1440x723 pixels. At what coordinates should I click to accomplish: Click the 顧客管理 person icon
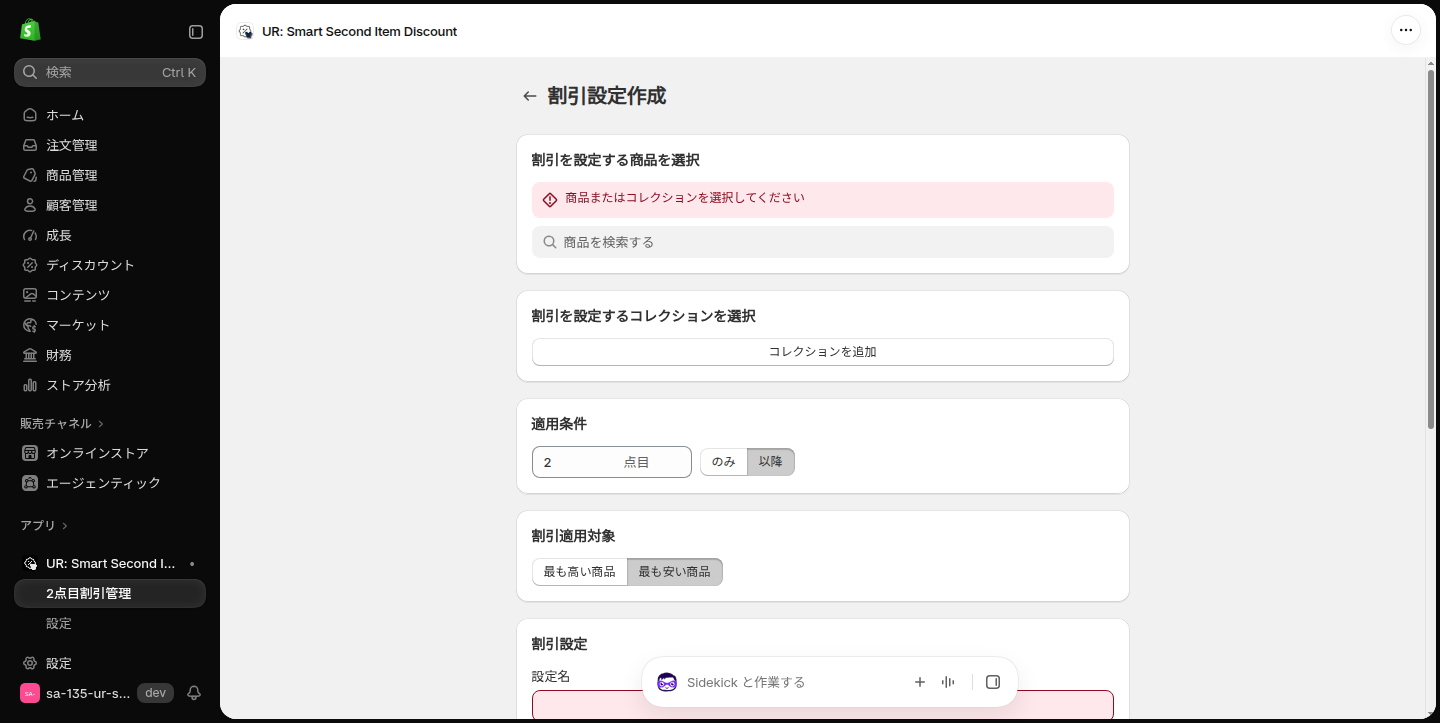(30, 205)
